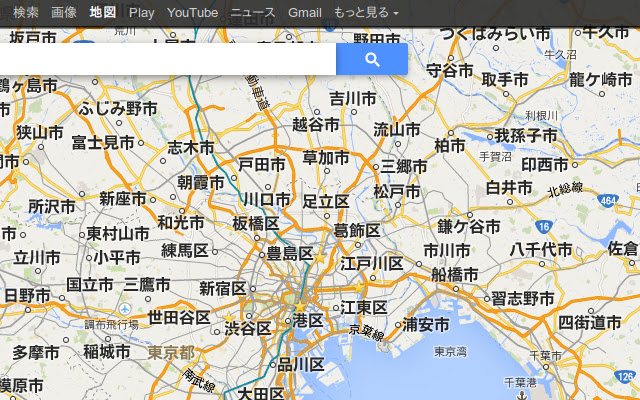Viewport: 640px width, 400px height.
Task: Click the 板橋区 map label
Action: (256, 224)
